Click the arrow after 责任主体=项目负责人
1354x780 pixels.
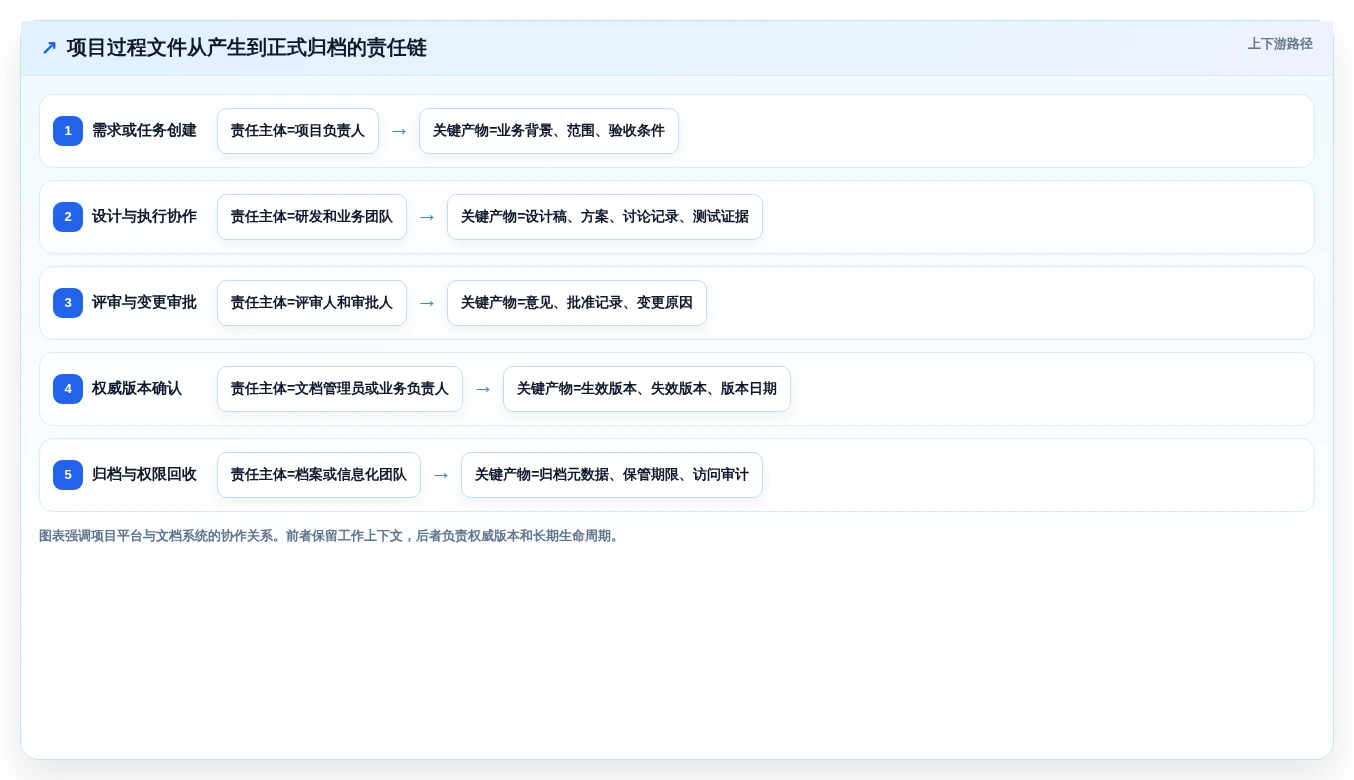click(x=399, y=131)
